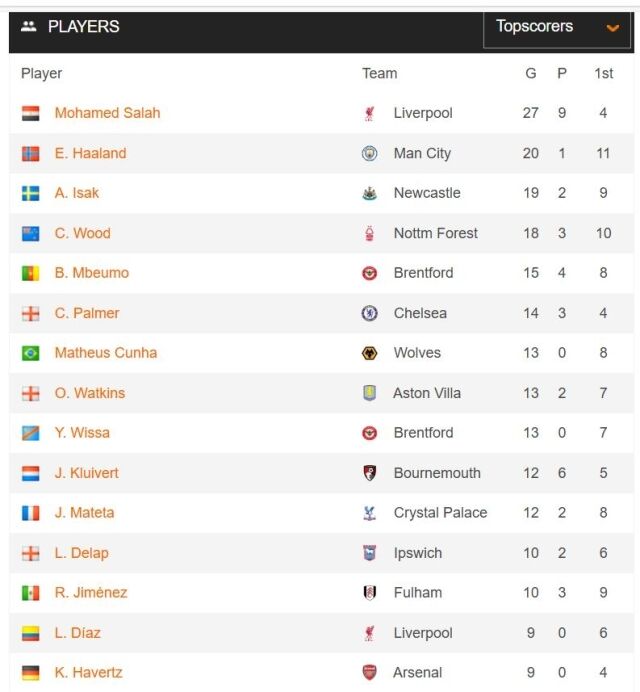Click the Bournemouth team name

(437, 473)
